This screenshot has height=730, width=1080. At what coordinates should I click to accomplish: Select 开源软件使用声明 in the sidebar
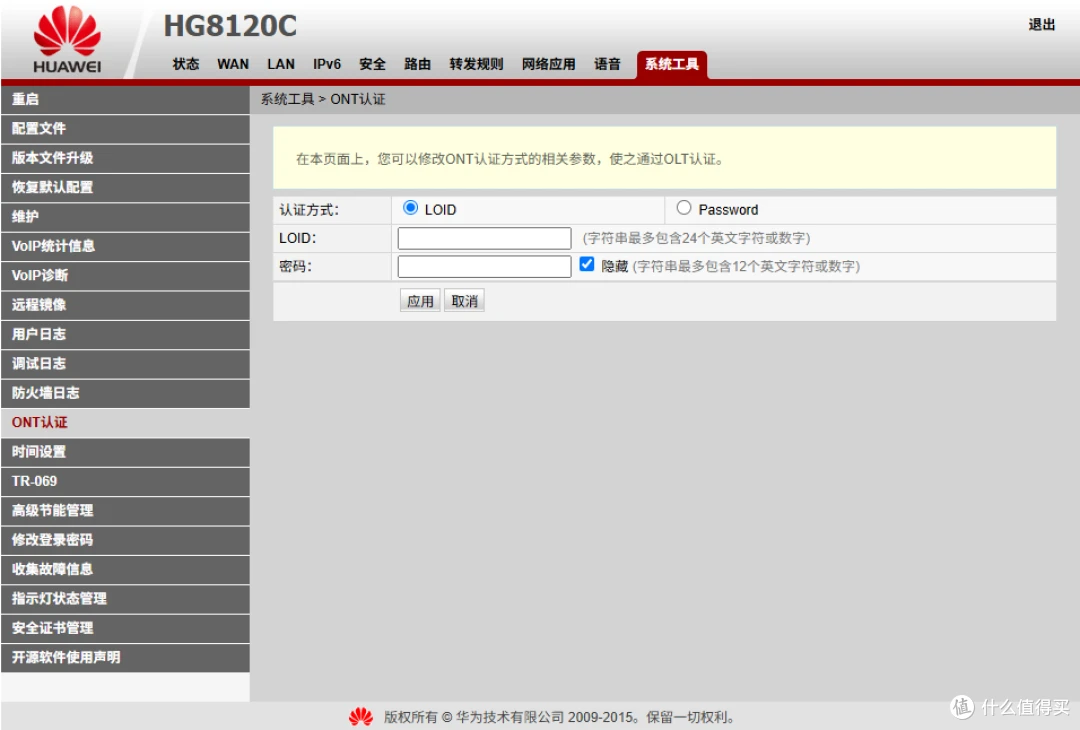click(x=125, y=658)
